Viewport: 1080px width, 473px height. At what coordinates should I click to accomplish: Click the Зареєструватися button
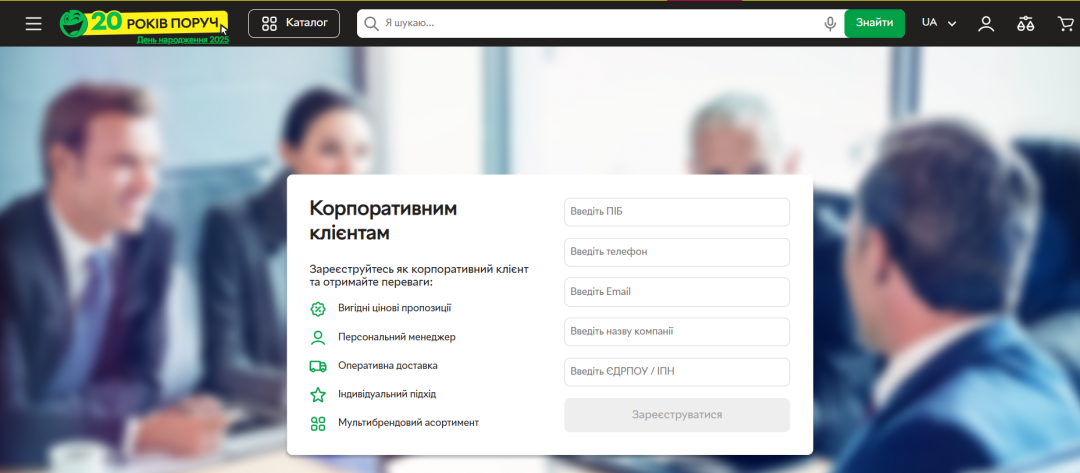(x=676, y=415)
